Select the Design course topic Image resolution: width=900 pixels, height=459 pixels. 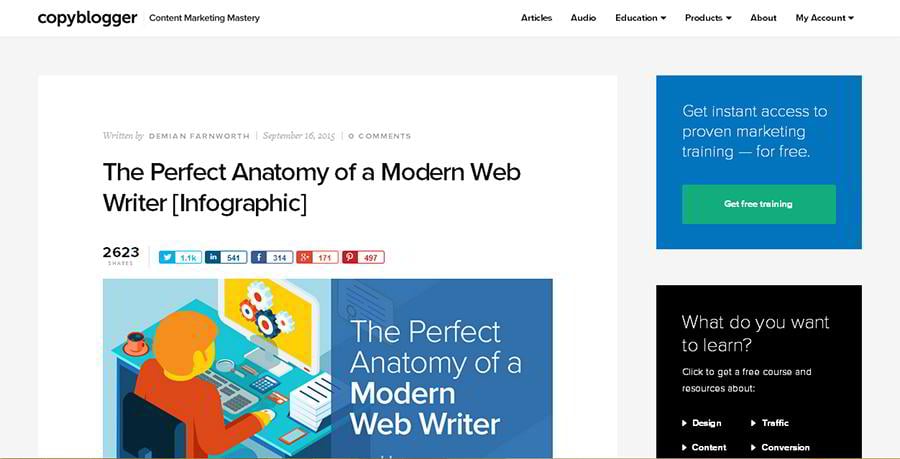pyautogui.click(x=706, y=423)
